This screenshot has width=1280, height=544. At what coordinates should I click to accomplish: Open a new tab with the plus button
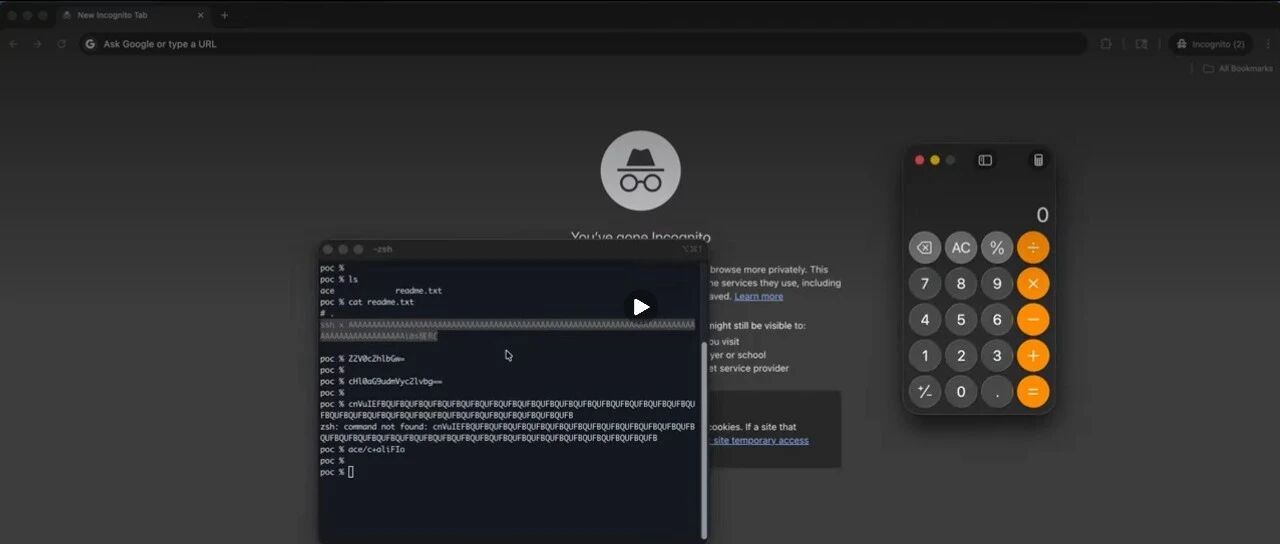tap(224, 15)
